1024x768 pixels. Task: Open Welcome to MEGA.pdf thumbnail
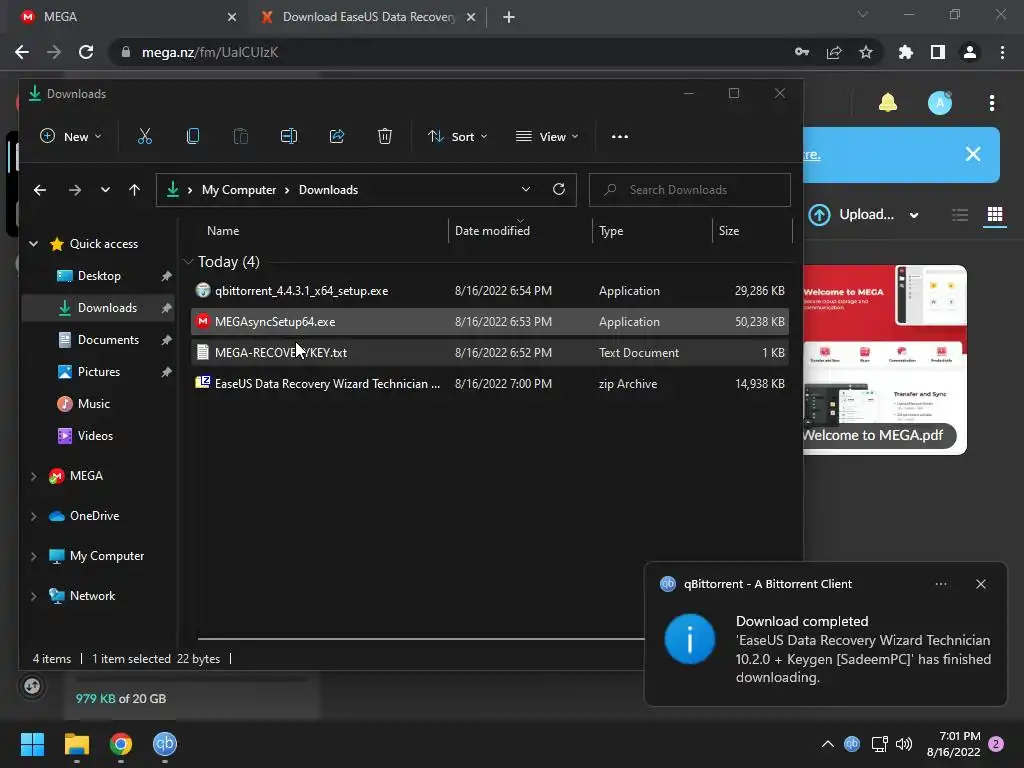[885, 360]
